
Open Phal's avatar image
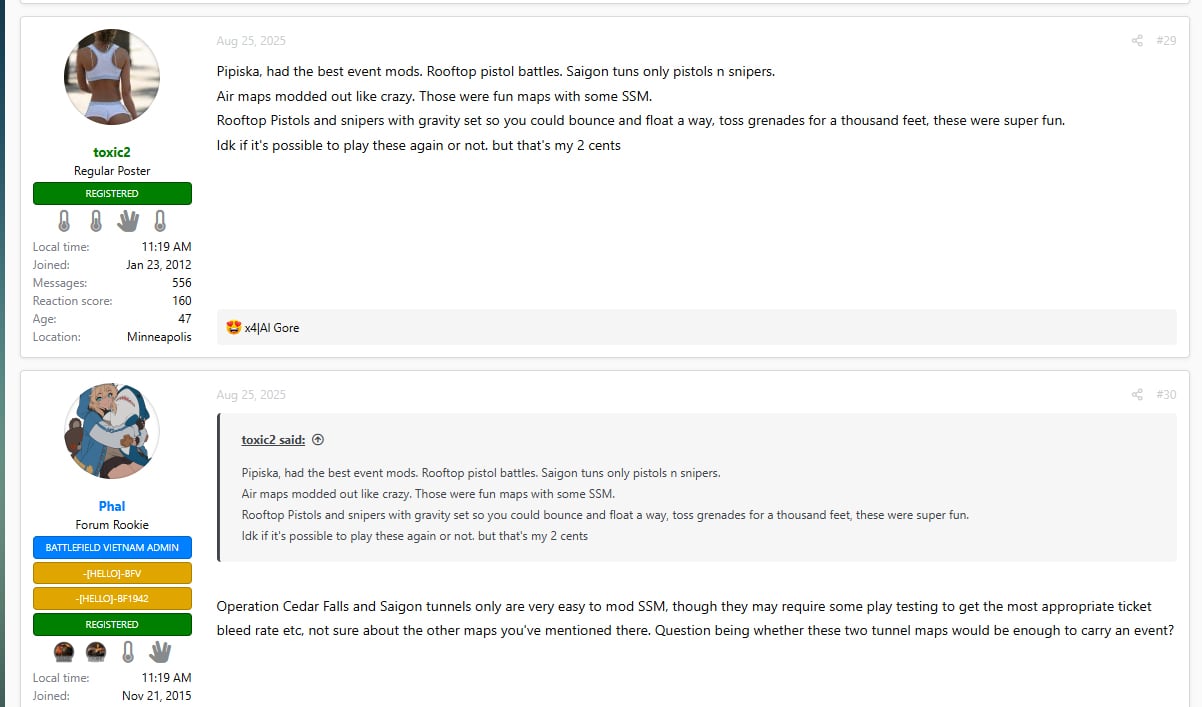click(x=112, y=431)
